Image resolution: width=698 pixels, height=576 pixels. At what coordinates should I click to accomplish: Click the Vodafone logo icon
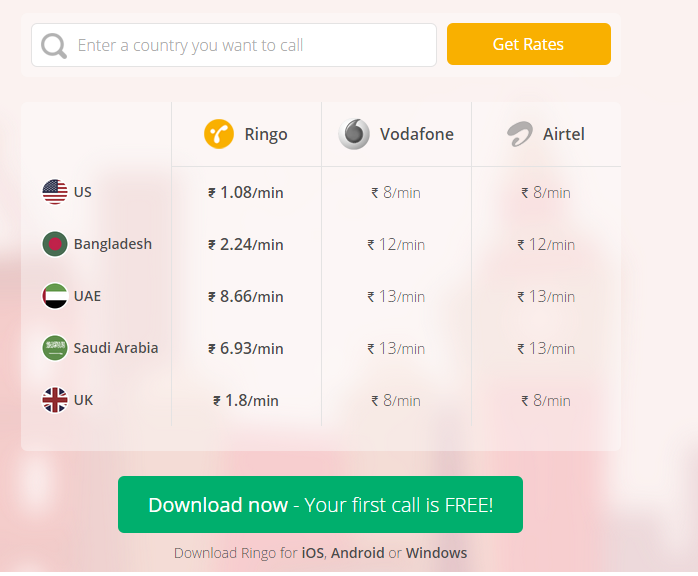[354, 134]
